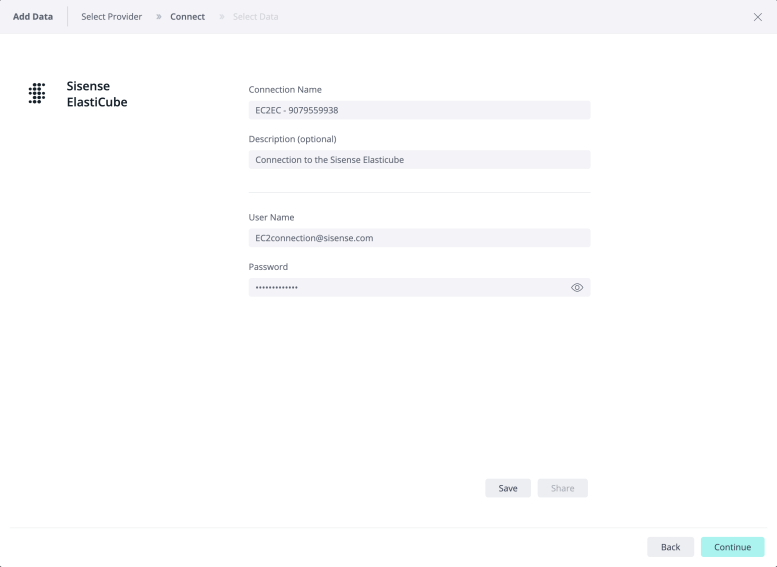The width and height of the screenshot is (777, 567).
Task: Click the Sisense ElastiCube provider name
Action: (x=96, y=94)
